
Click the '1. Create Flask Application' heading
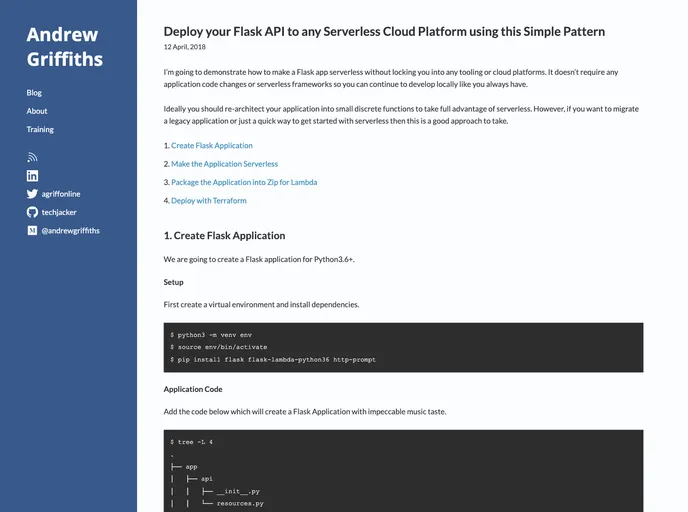tap(224, 236)
